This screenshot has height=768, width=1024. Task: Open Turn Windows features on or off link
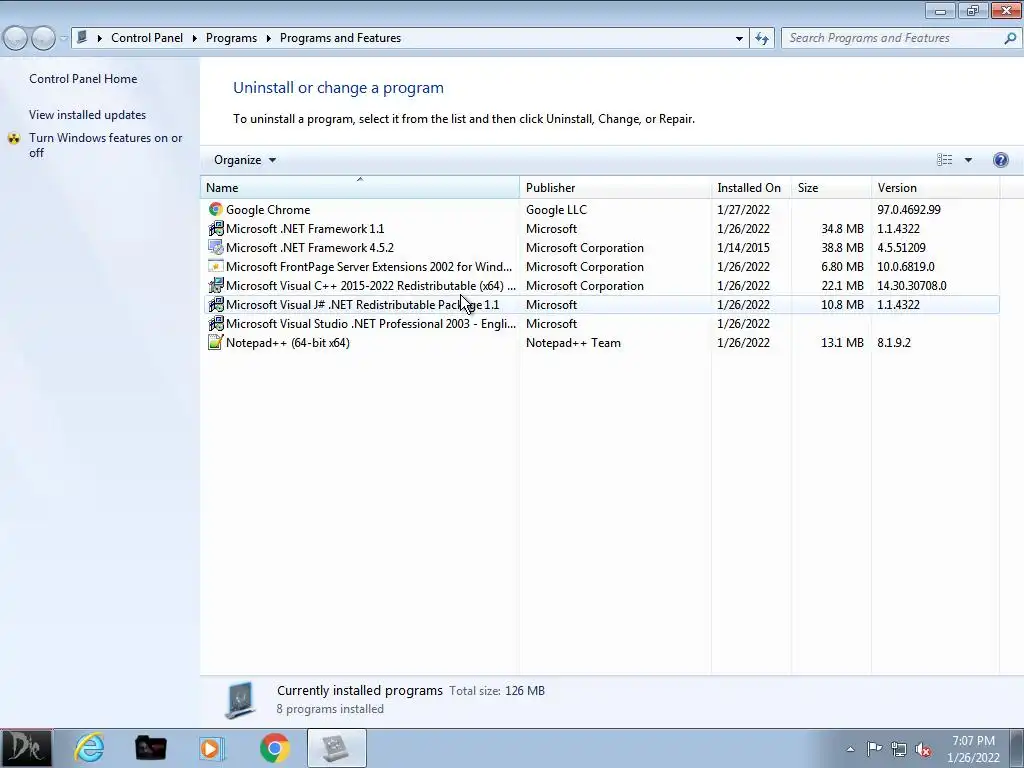106,146
